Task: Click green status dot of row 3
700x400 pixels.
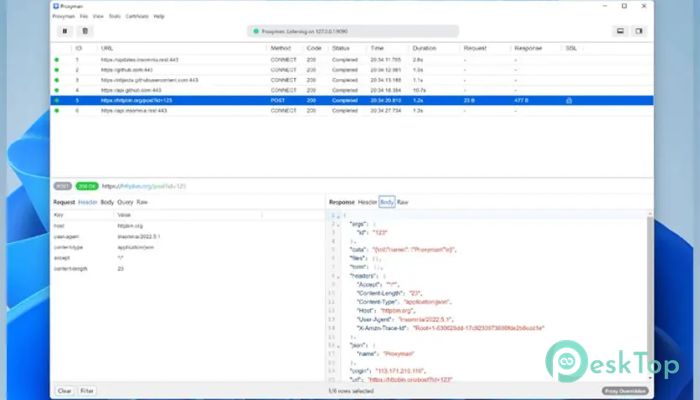Action: coord(57,80)
